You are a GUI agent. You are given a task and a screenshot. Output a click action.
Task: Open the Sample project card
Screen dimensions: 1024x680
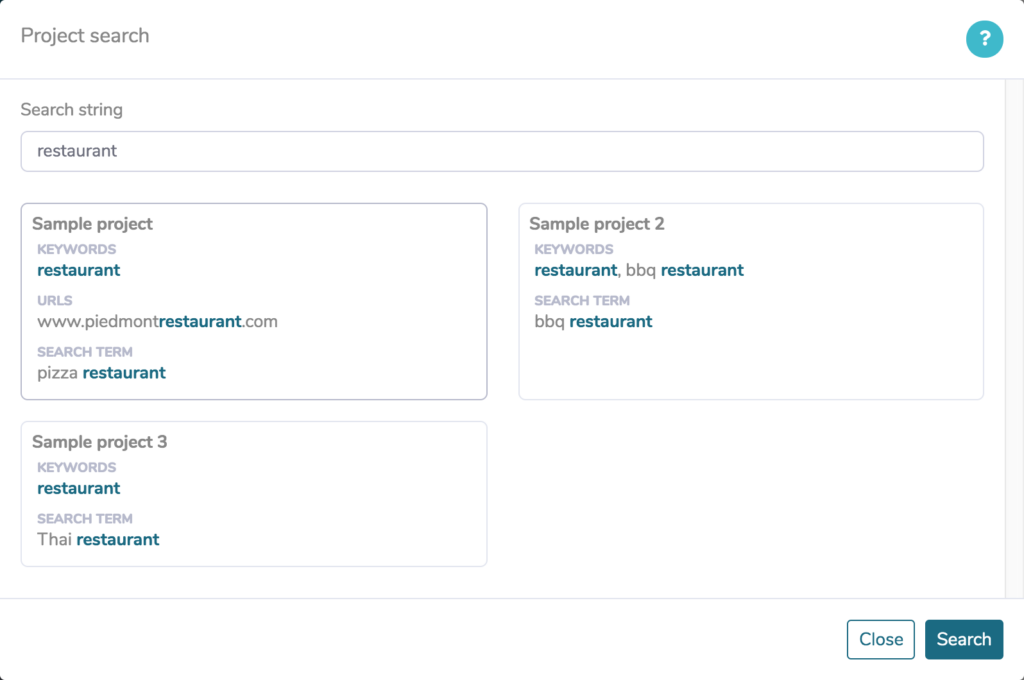pyautogui.click(x=254, y=301)
